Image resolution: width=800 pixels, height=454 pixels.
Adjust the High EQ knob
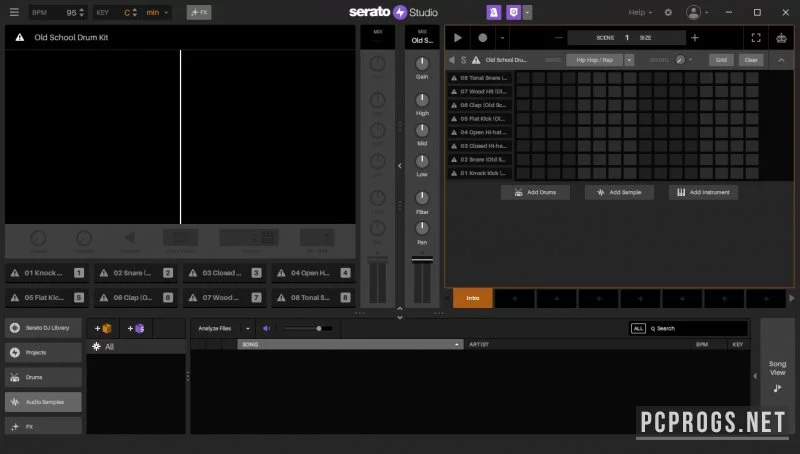[422, 100]
